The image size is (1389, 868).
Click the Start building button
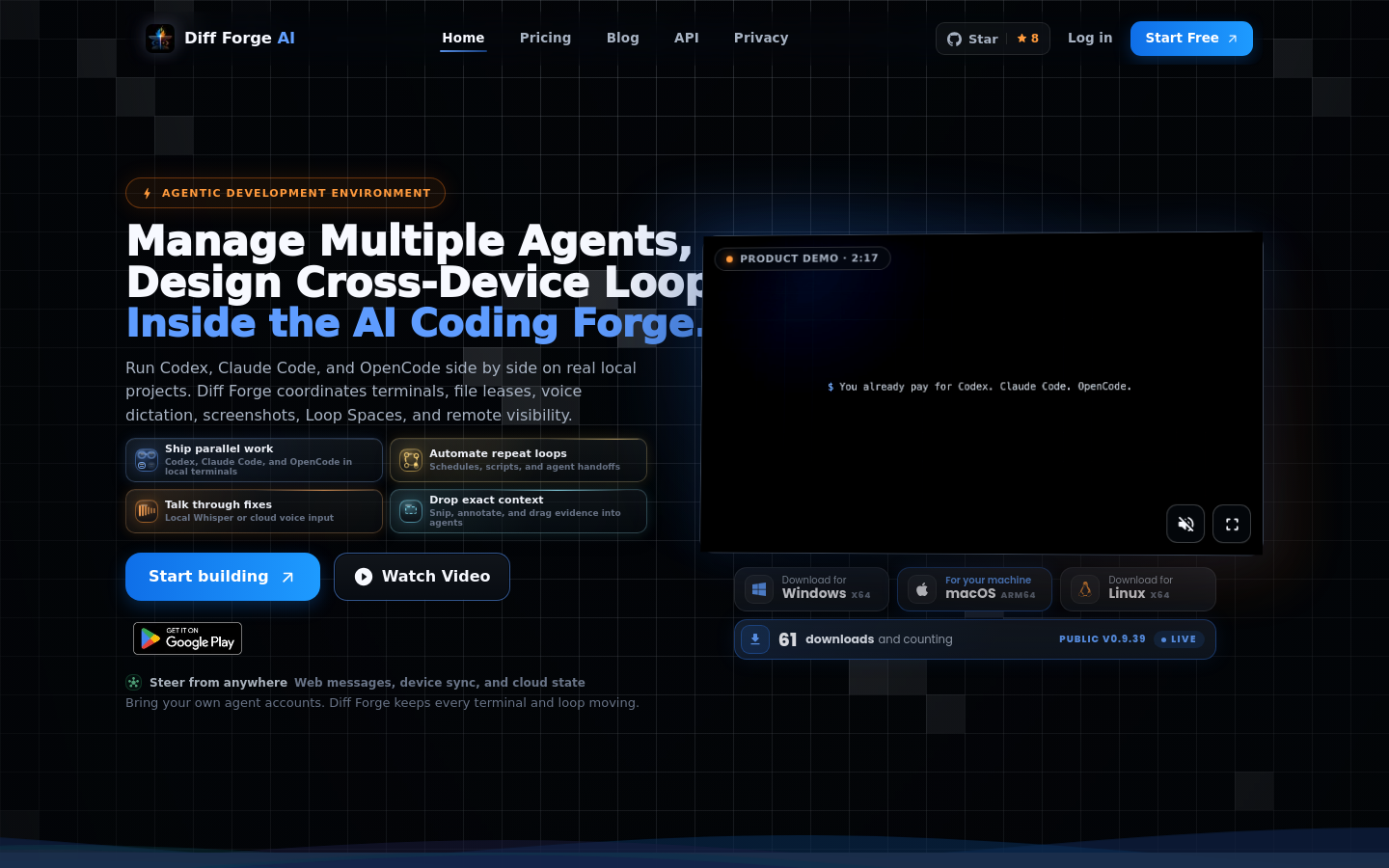[223, 577]
